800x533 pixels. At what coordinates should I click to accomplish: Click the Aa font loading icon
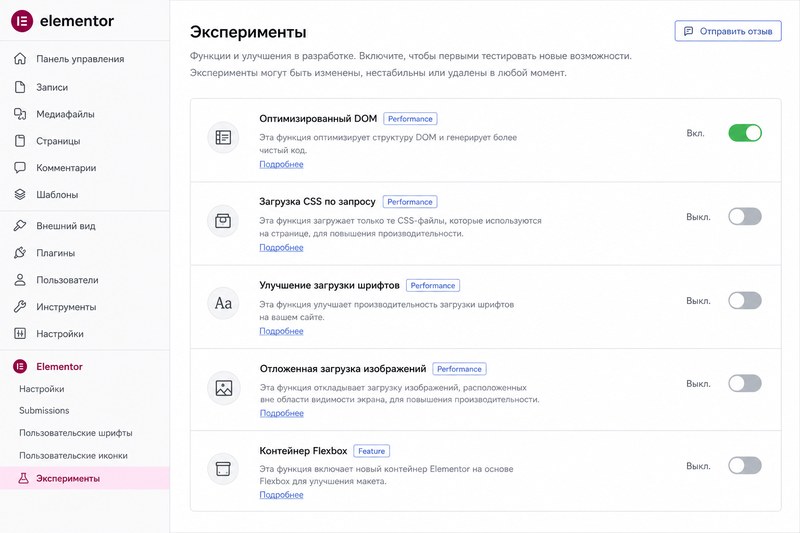[x=223, y=303]
